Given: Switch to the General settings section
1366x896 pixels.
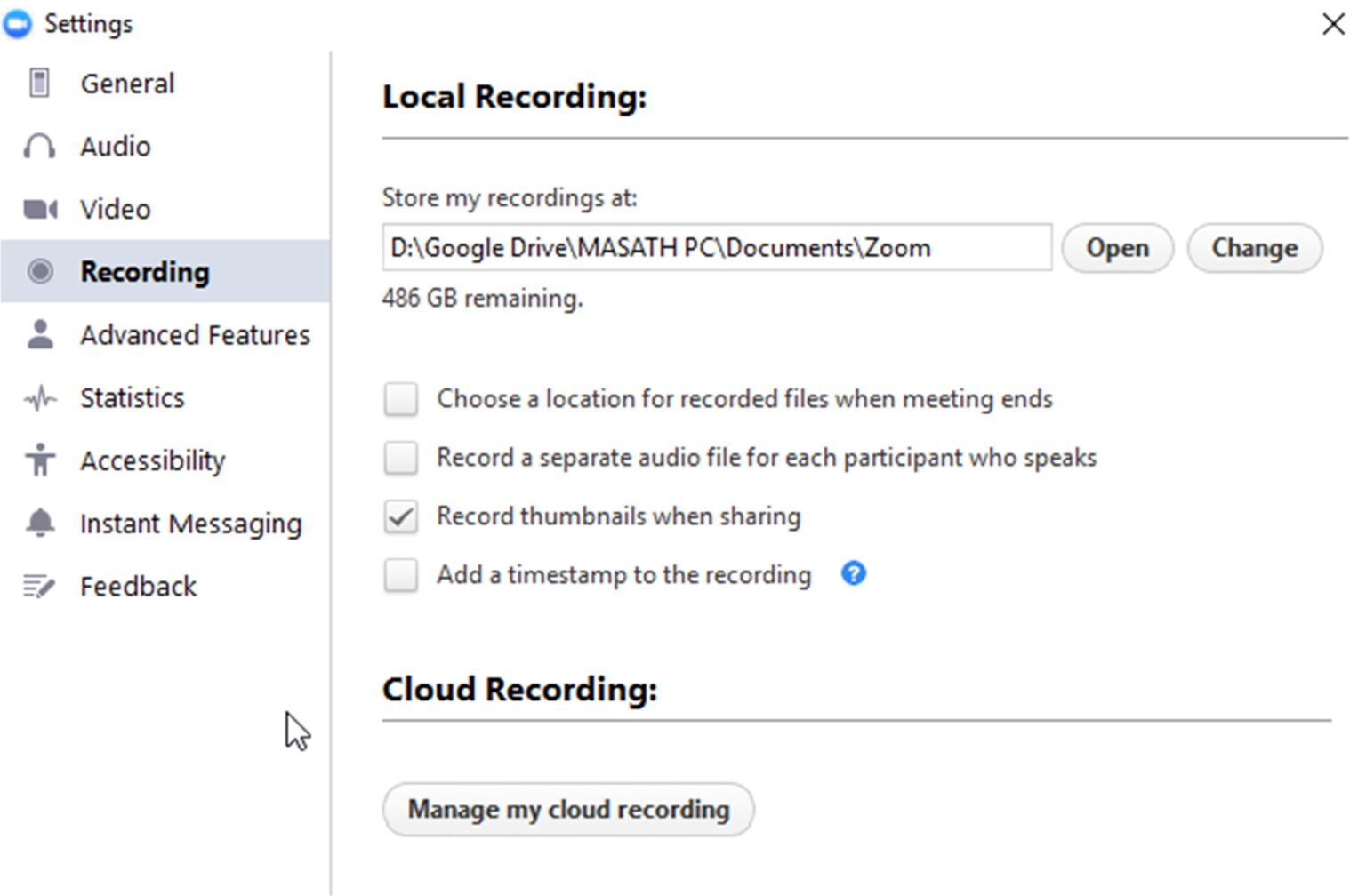Looking at the screenshot, I should coord(127,82).
